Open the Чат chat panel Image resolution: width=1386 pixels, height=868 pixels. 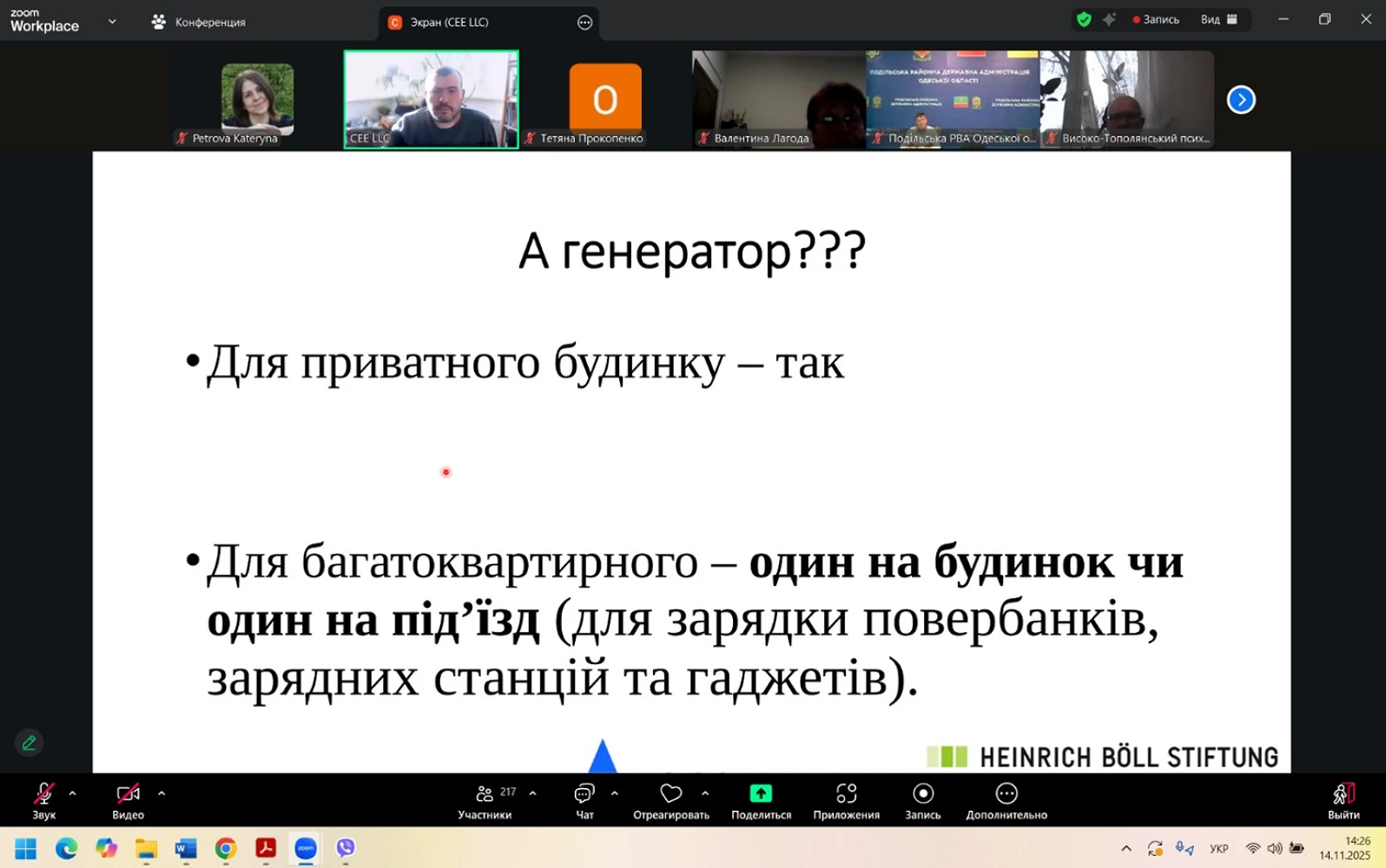pyautogui.click(x=584, y=800)
